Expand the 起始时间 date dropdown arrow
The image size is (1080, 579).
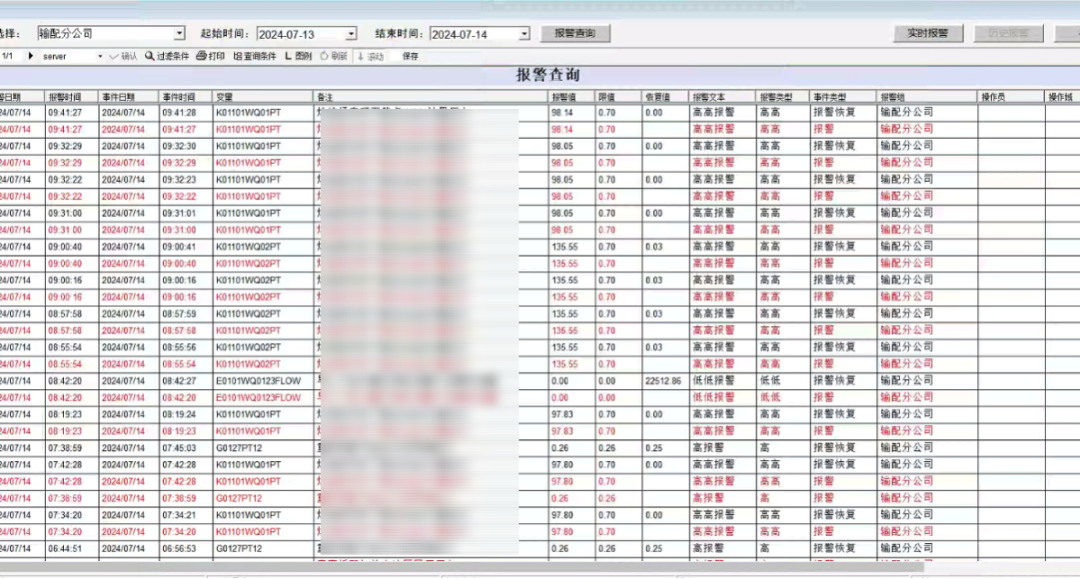pos(351,34)
